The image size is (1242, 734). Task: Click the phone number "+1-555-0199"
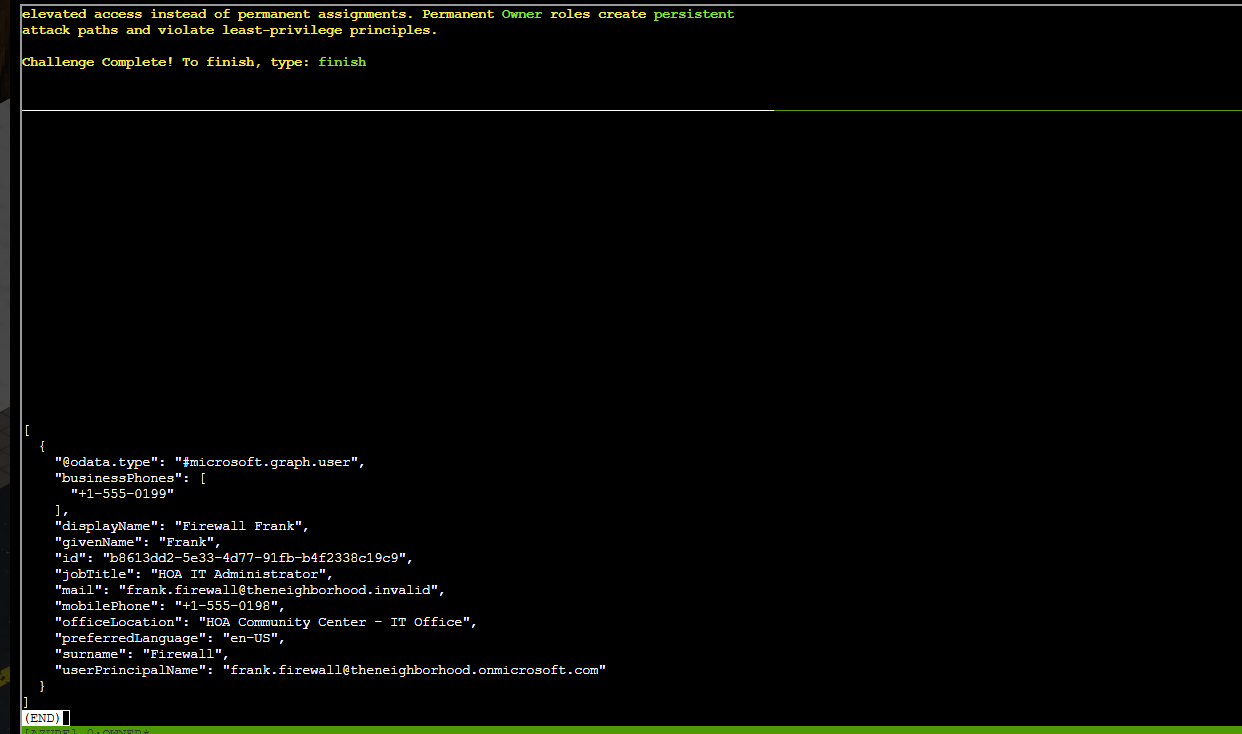click(x=122, y=494)
